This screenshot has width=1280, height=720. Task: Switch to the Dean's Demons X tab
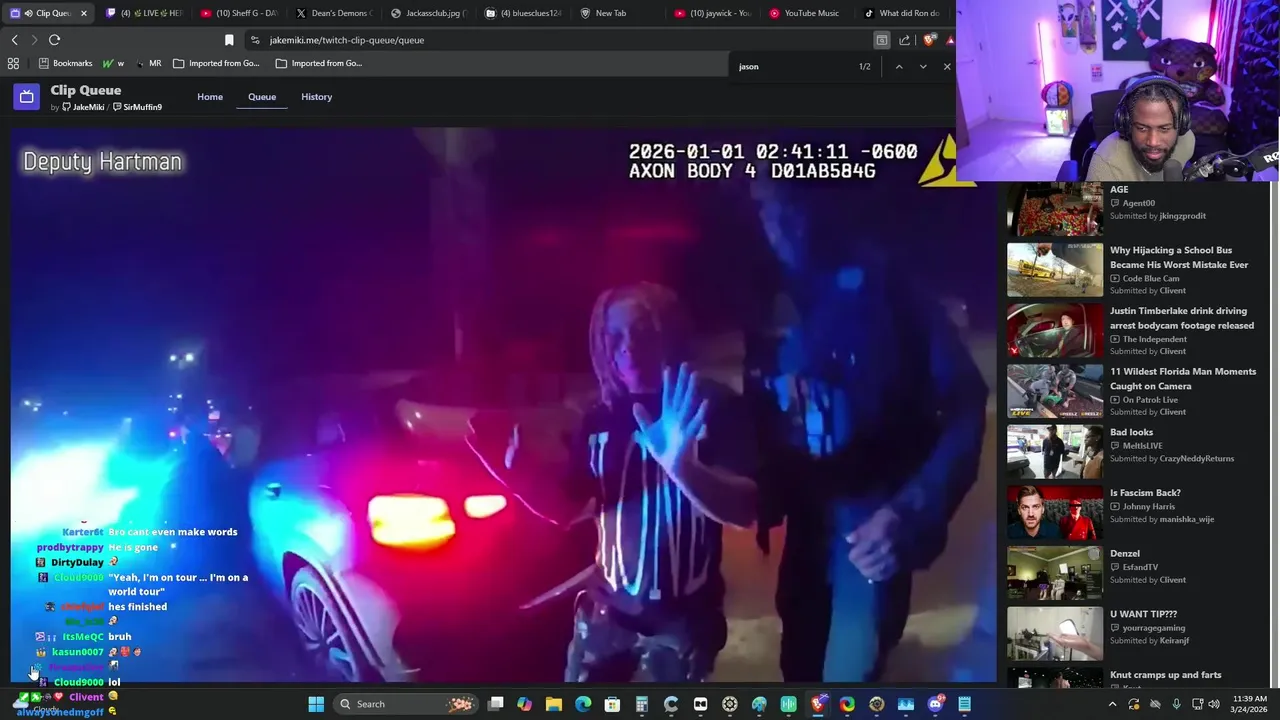pos(334,13)
